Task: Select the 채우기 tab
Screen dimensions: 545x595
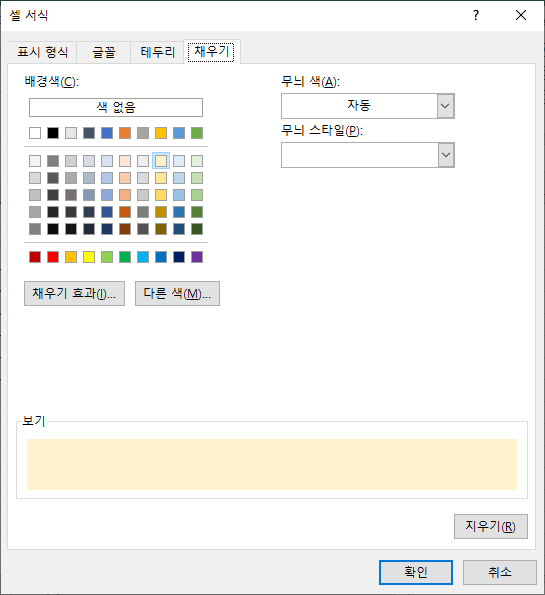Action: coord(211,52)
